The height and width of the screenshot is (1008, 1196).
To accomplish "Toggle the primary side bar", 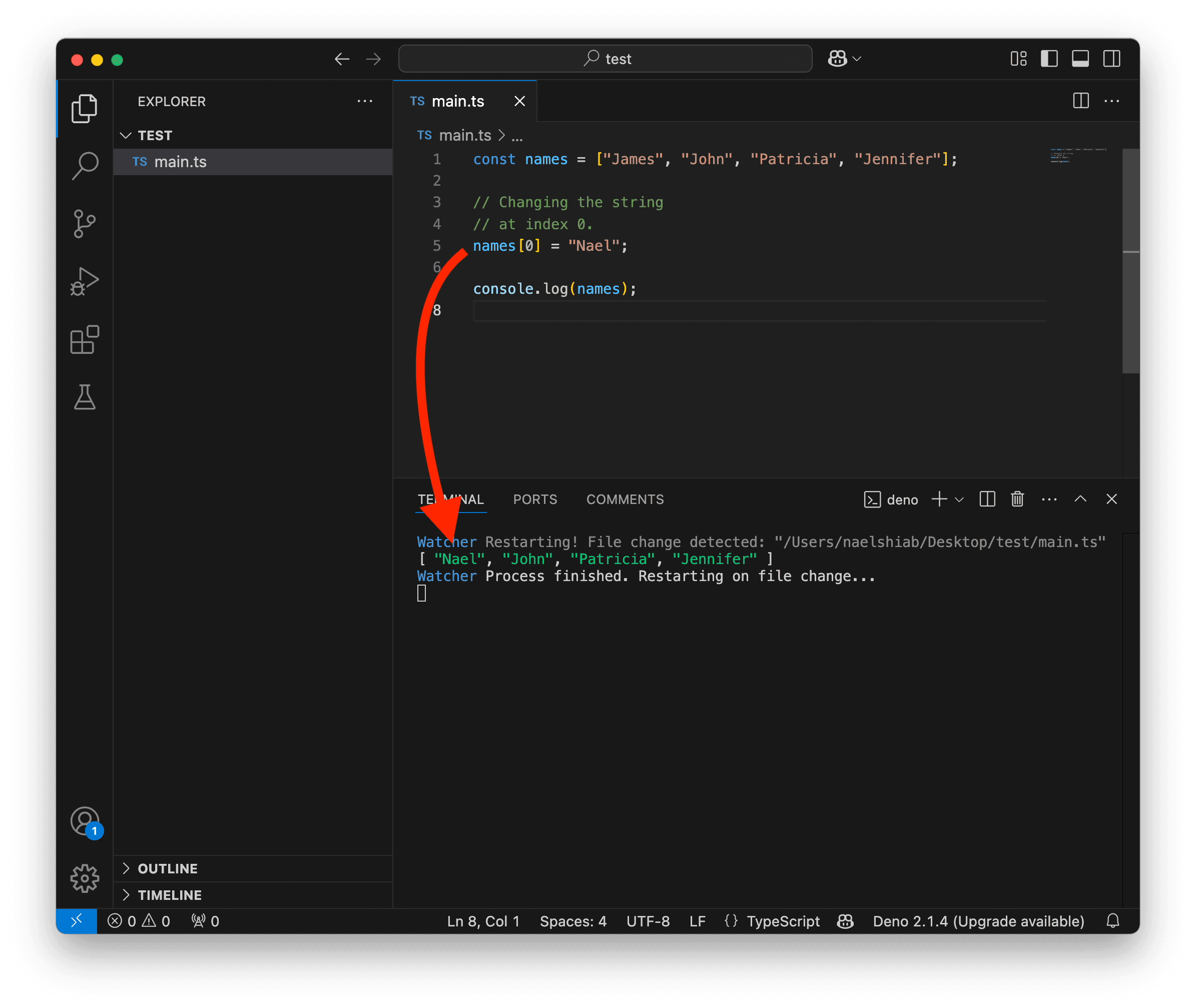I will coord(1049,59).
